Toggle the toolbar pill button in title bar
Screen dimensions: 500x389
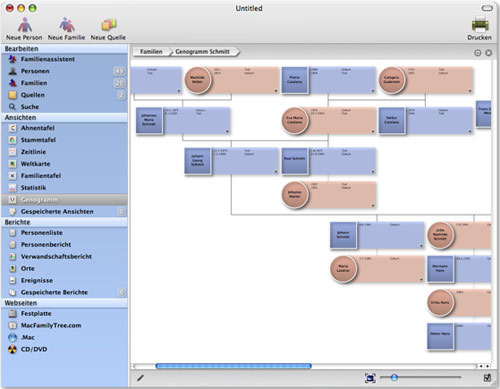[x=487, y=8]
